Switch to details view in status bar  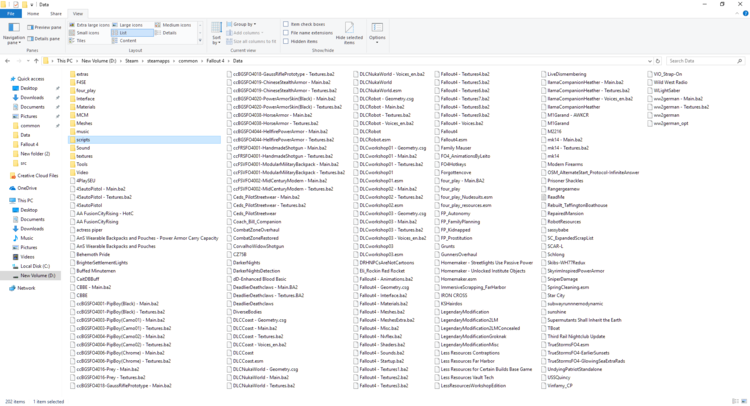pos(735,401)
